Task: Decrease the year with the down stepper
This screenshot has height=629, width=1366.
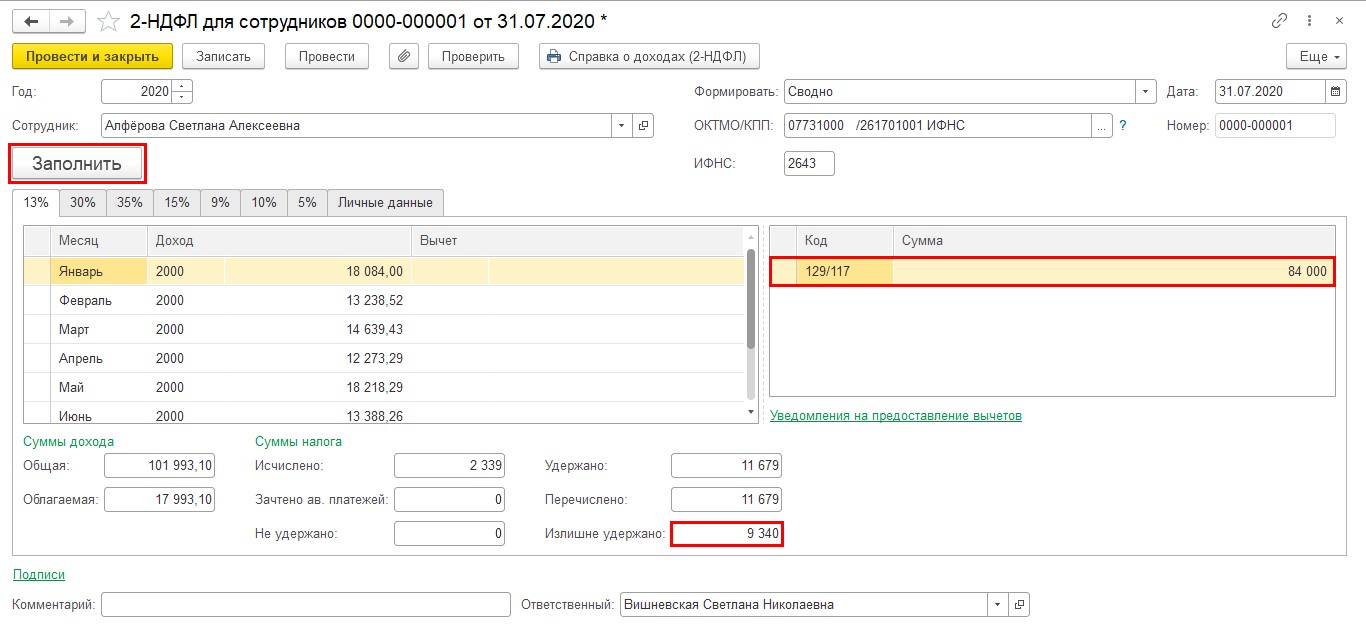Action: (182, 97)
